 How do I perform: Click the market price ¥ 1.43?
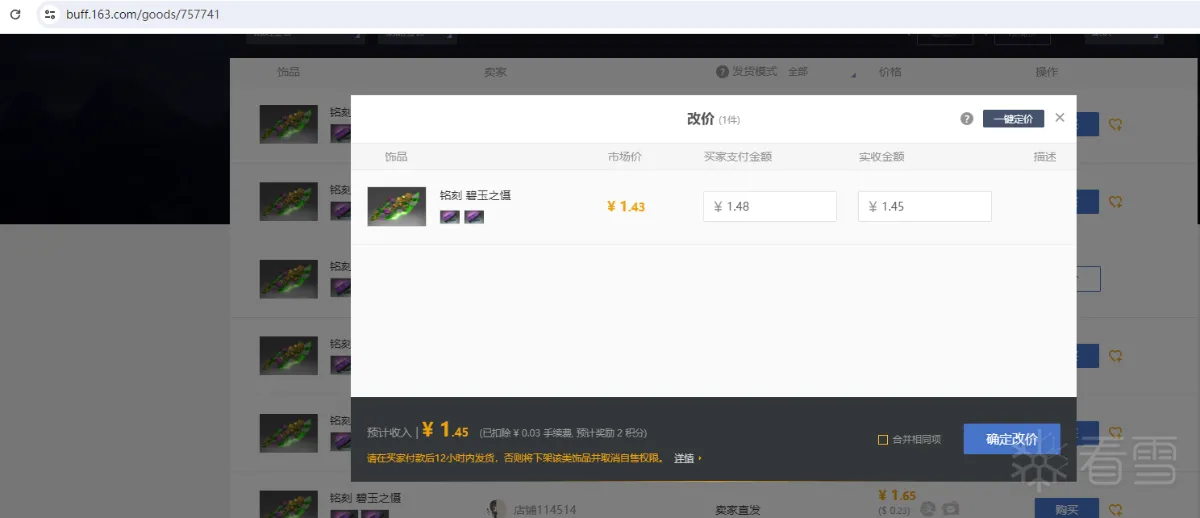(626, 207)
